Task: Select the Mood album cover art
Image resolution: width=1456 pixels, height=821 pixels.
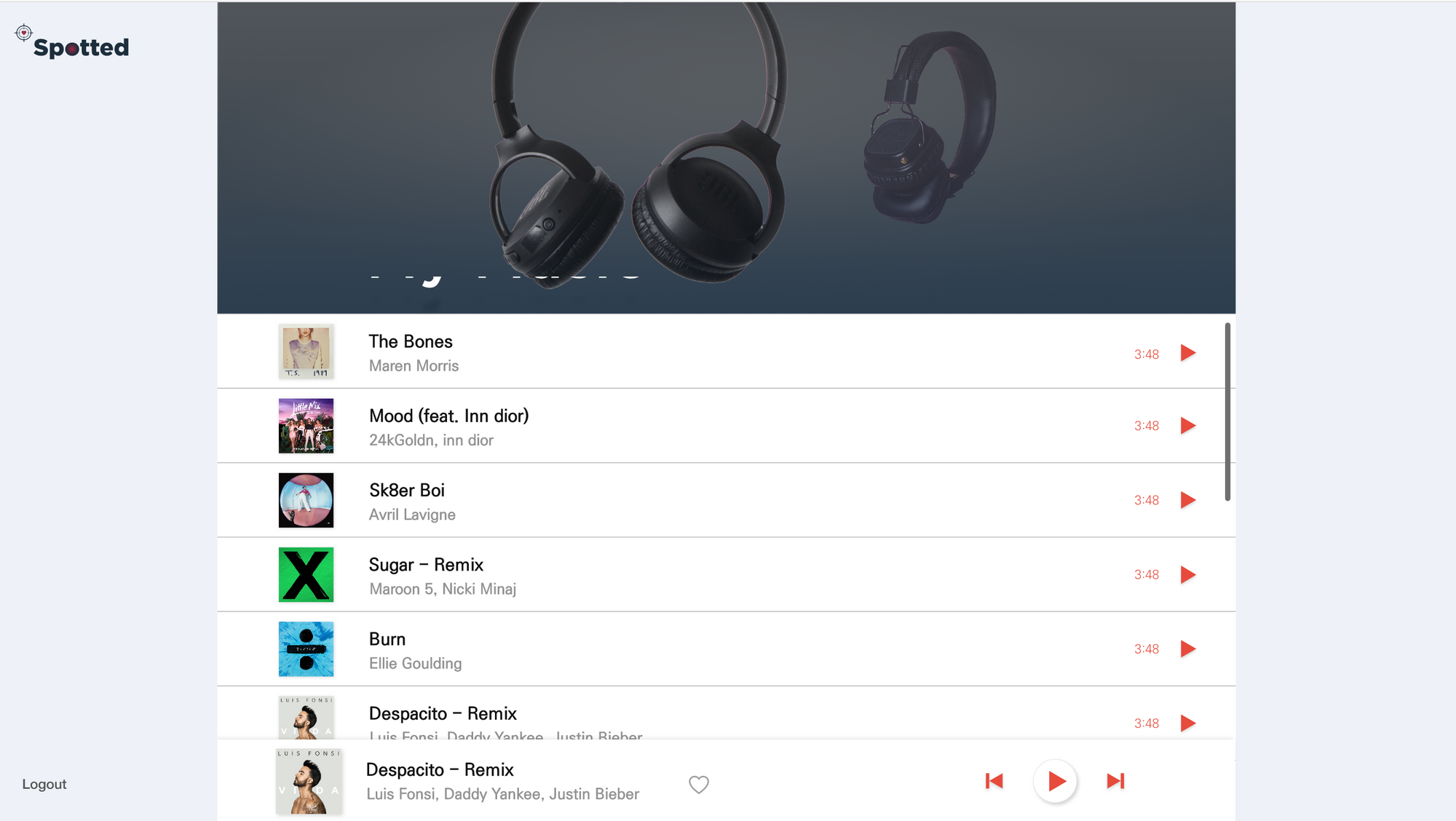Action: (x=306, y=426)
